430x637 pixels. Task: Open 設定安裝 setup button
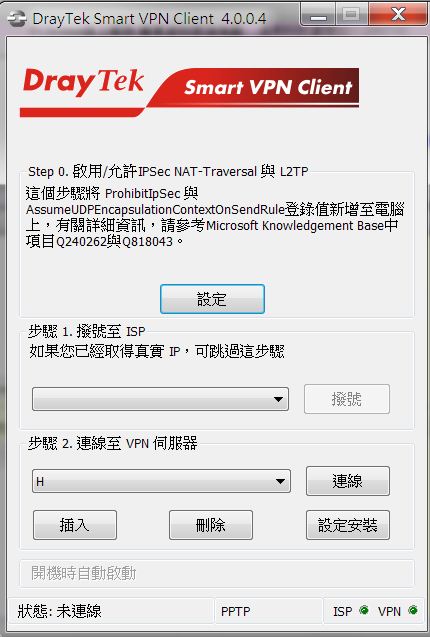[x=347, y=525]
